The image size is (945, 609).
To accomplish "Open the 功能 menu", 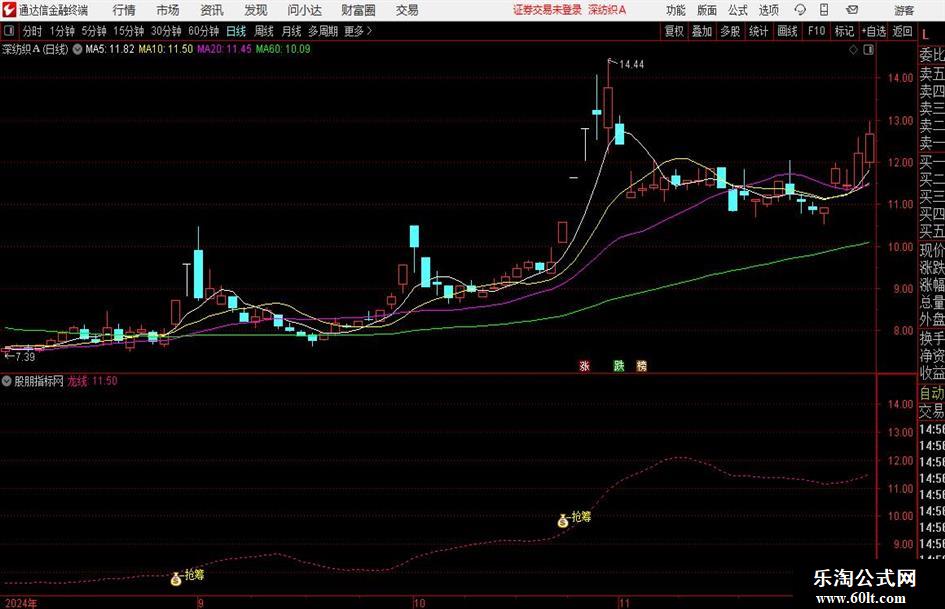I will (x=676, y=10).
